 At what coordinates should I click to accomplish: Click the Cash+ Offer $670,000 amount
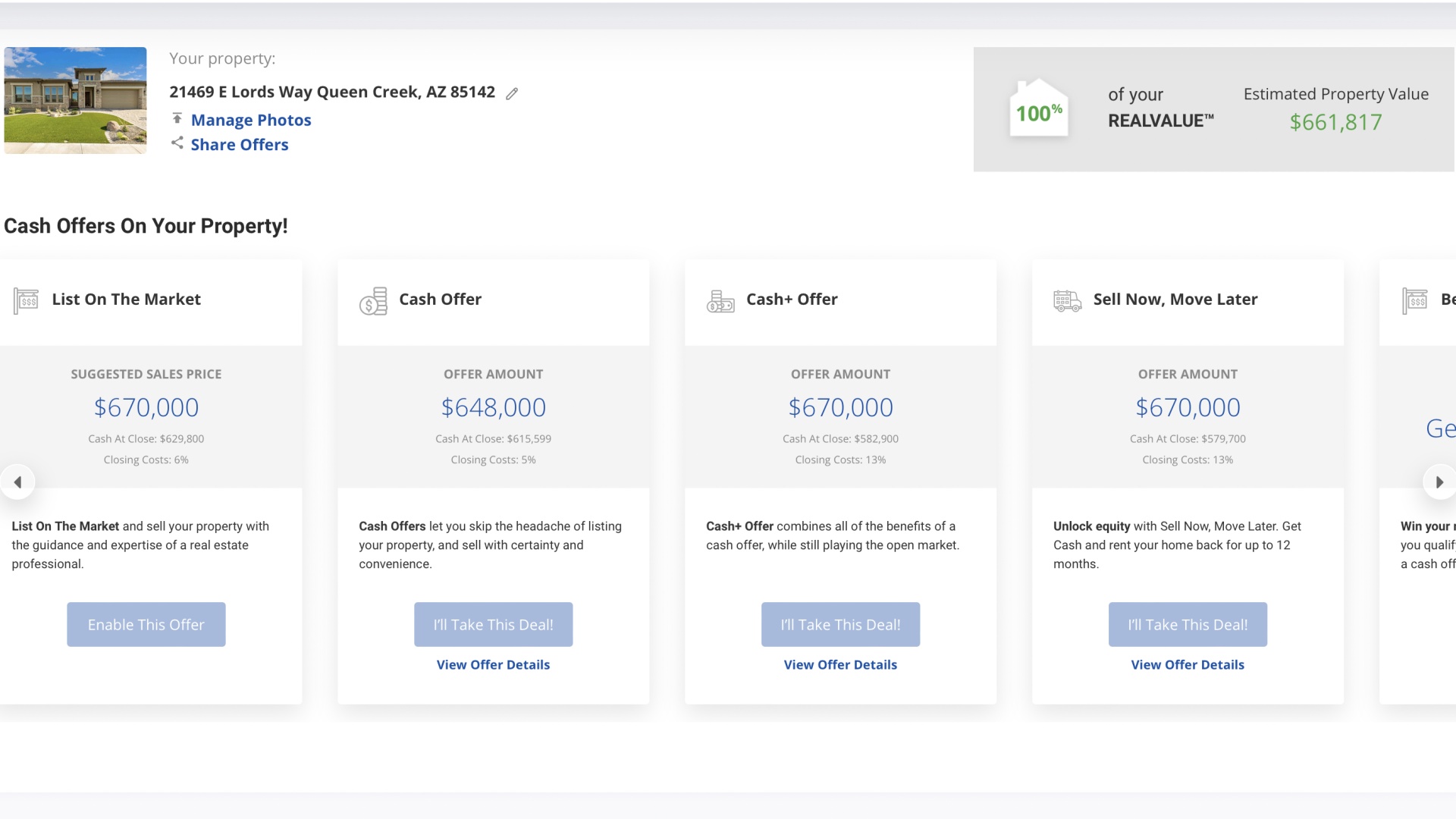841,407
